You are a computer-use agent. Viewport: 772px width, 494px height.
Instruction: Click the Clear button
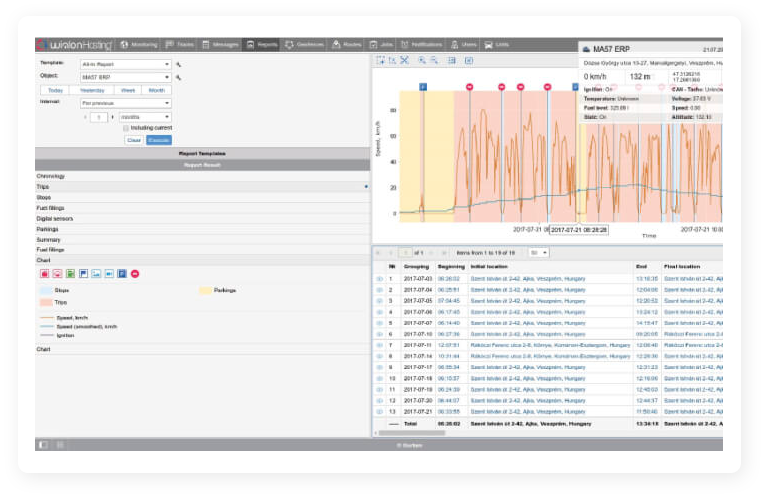tap(134, 140)
